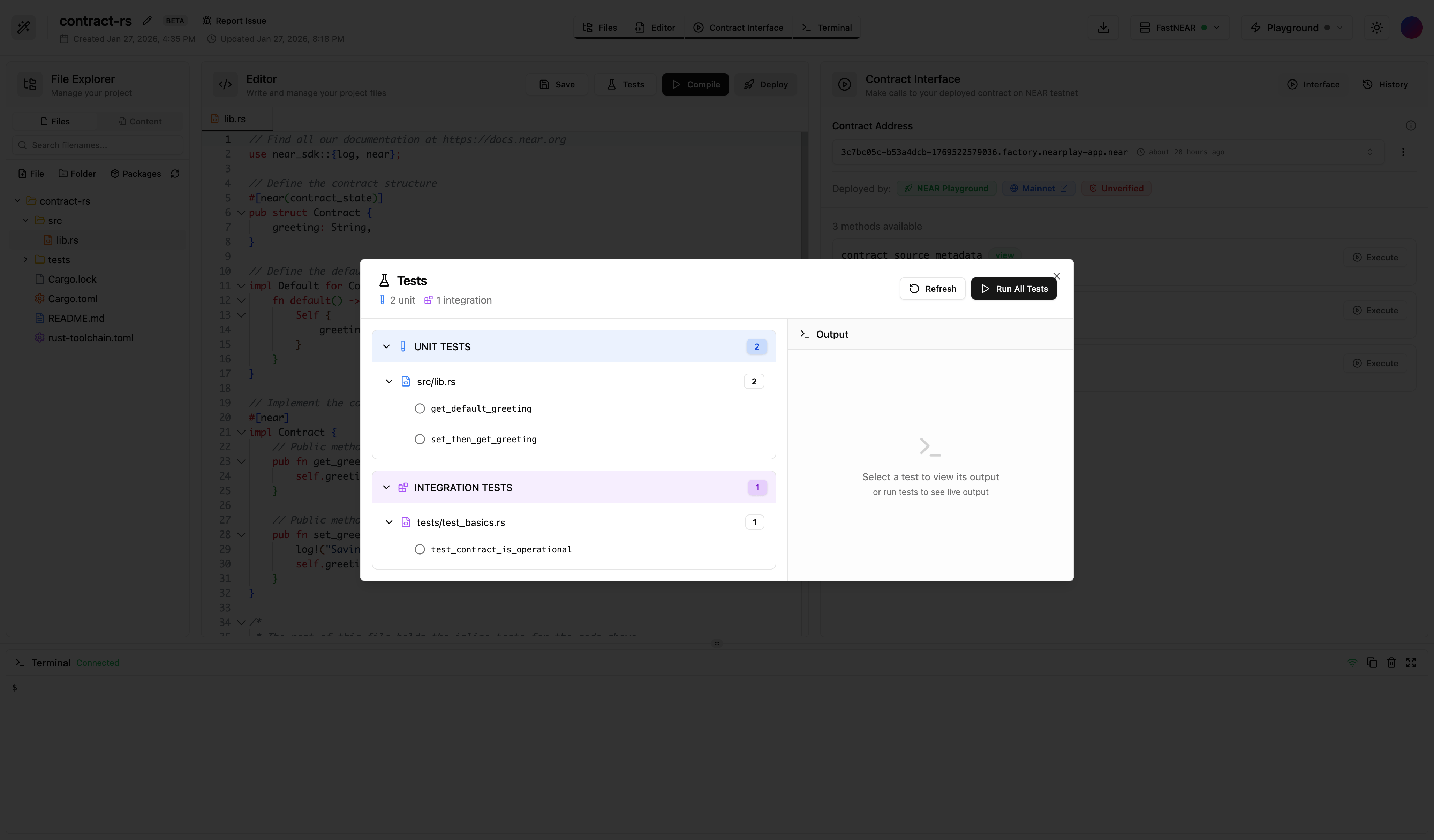This screenshot has width=1434, height=840.
Task: Click the magic wand logo icon
Action: (24, 27)
